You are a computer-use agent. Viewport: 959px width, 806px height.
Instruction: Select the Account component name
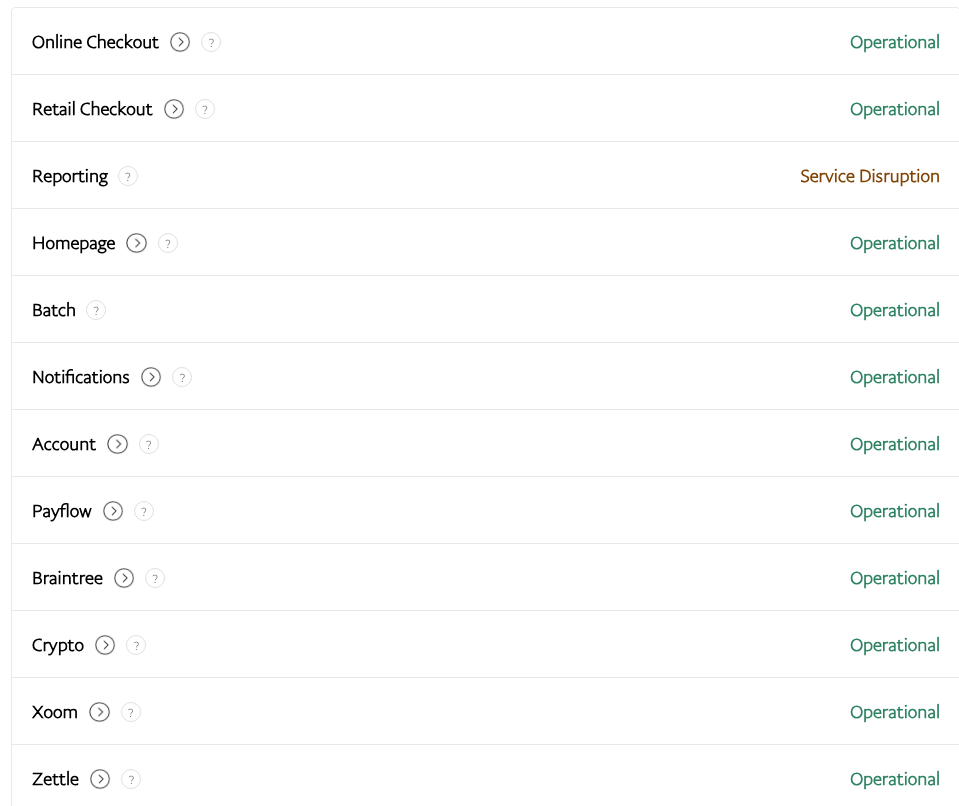(x=64, y=445)
